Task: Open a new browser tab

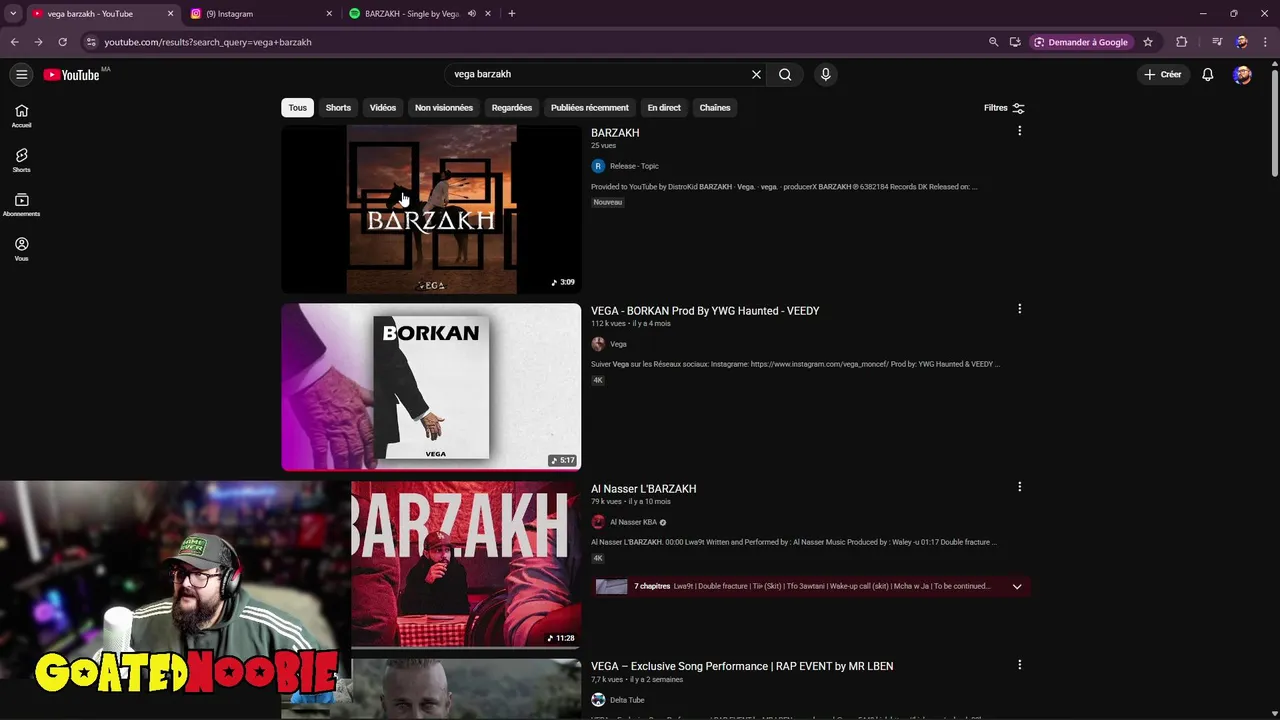Action: point(511,14)
